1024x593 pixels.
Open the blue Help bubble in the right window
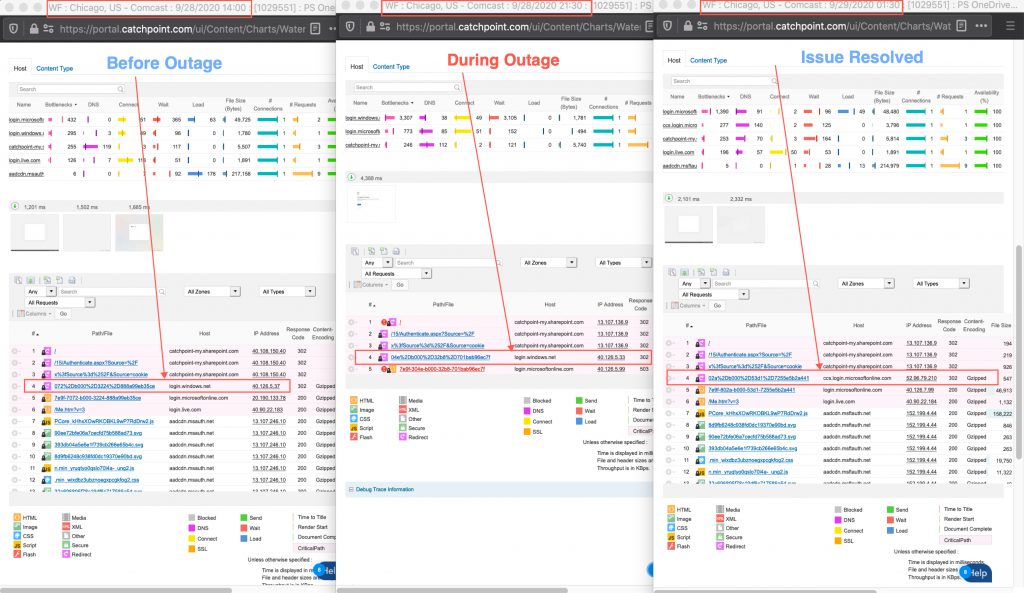point(976,573)
